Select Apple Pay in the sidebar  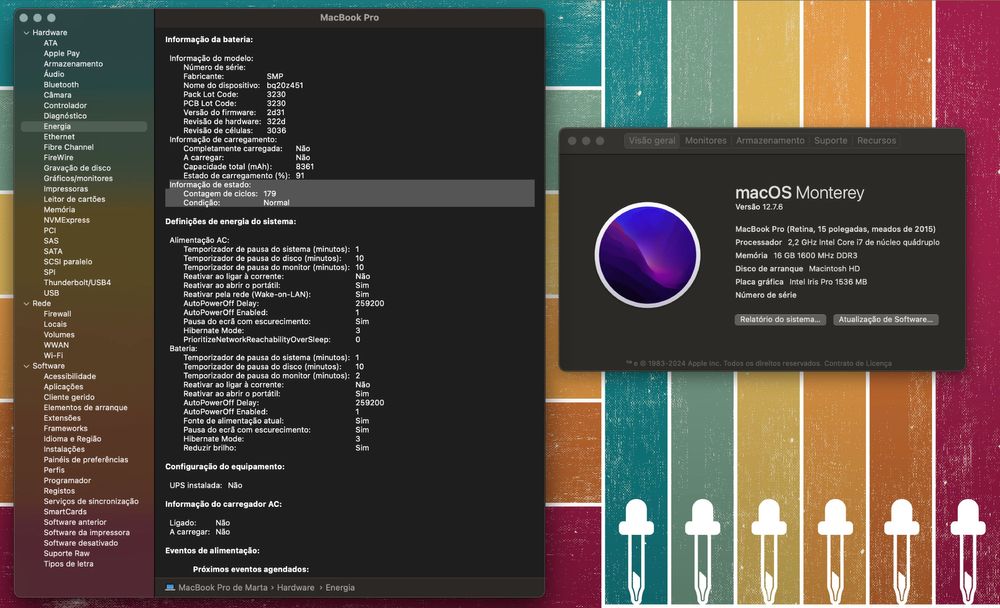click(x=61, y=54)
